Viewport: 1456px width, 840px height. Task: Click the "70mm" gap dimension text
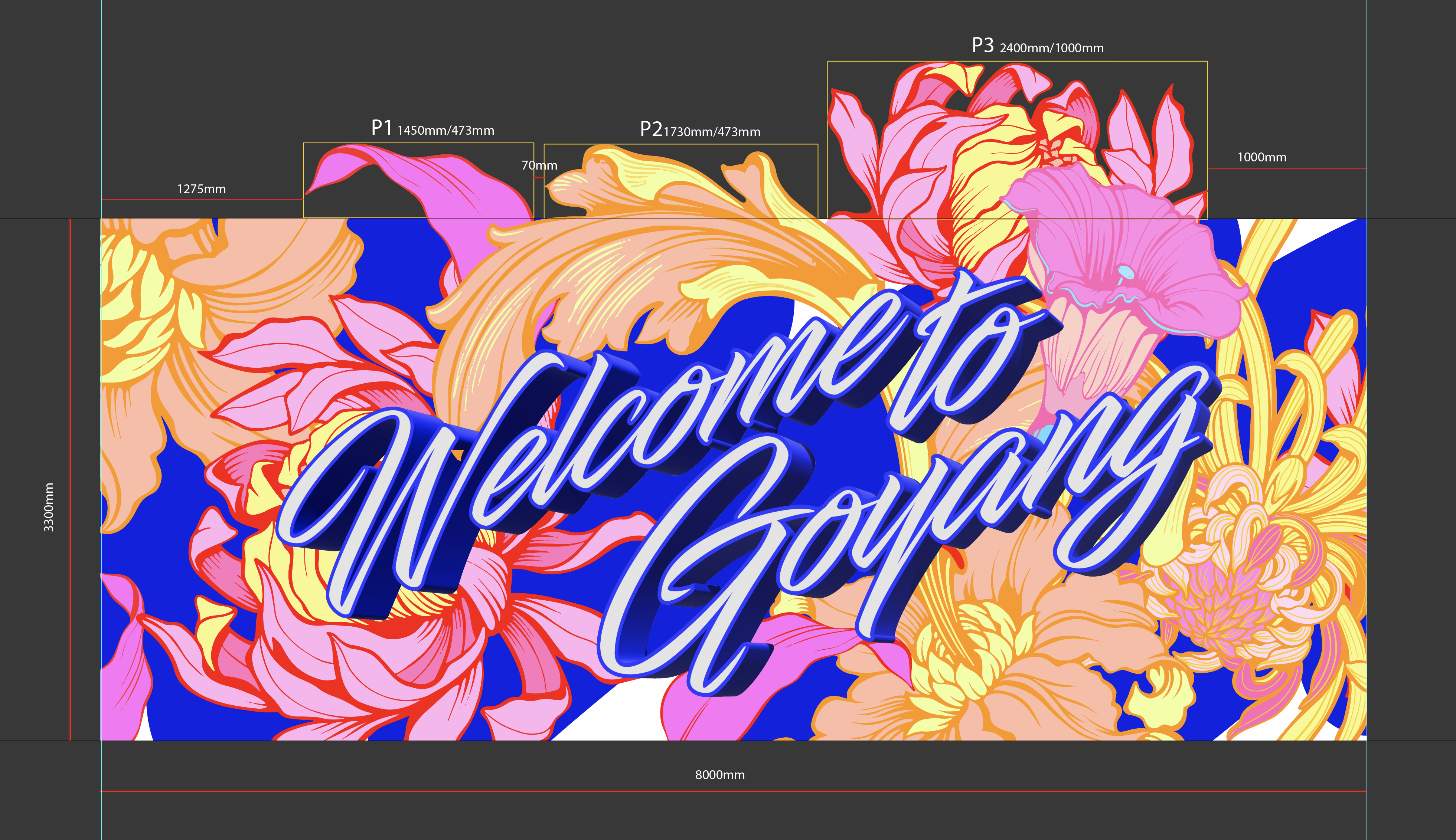click(x=539, y=165)
